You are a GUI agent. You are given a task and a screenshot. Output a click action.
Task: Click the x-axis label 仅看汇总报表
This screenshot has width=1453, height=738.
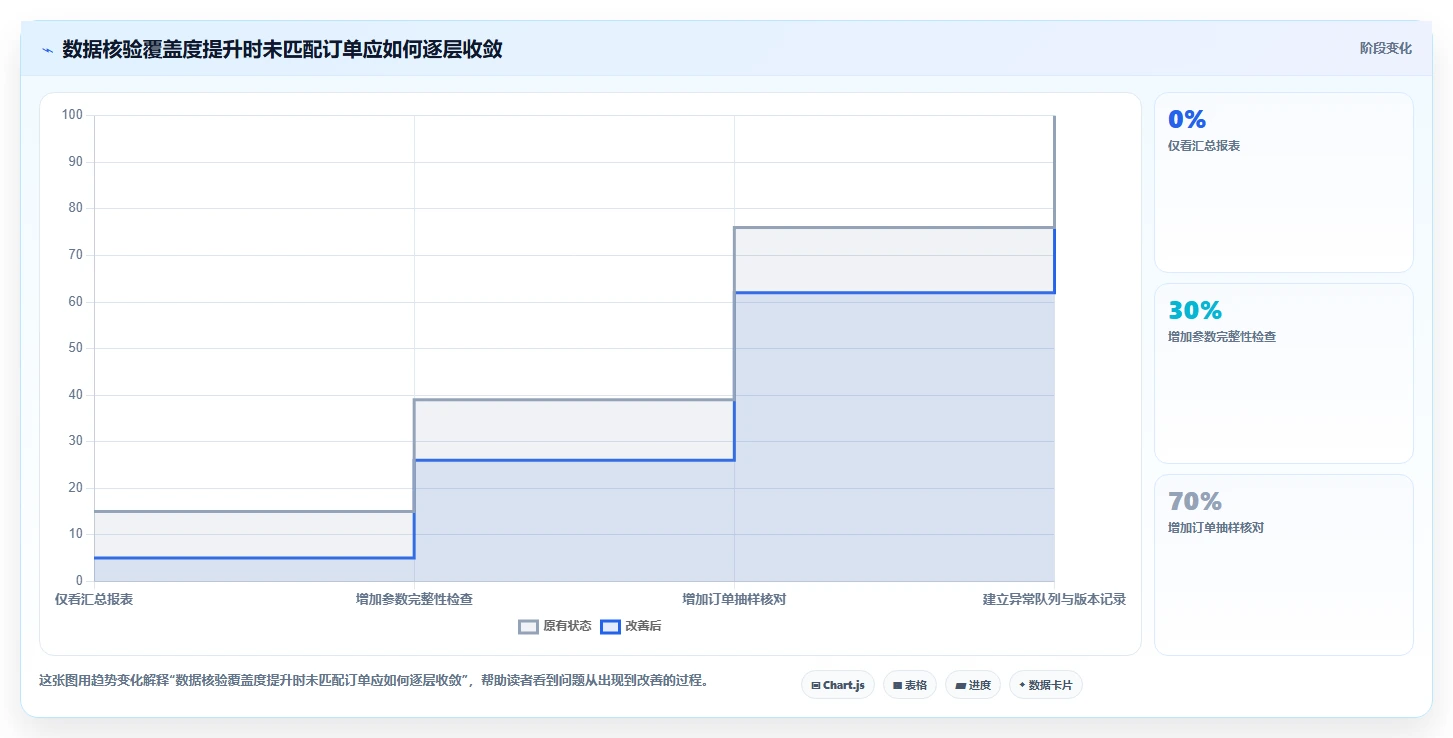tap(94, 599)
